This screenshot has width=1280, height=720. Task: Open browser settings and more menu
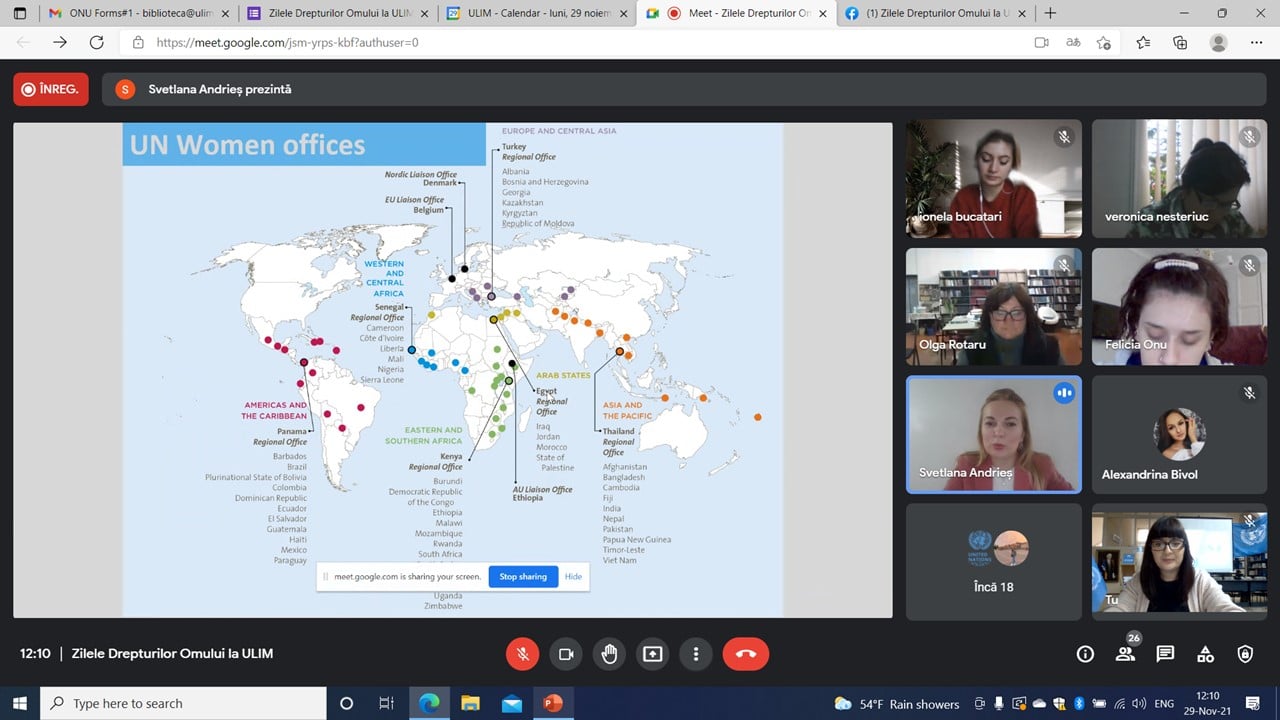[x=1256, y=43]
